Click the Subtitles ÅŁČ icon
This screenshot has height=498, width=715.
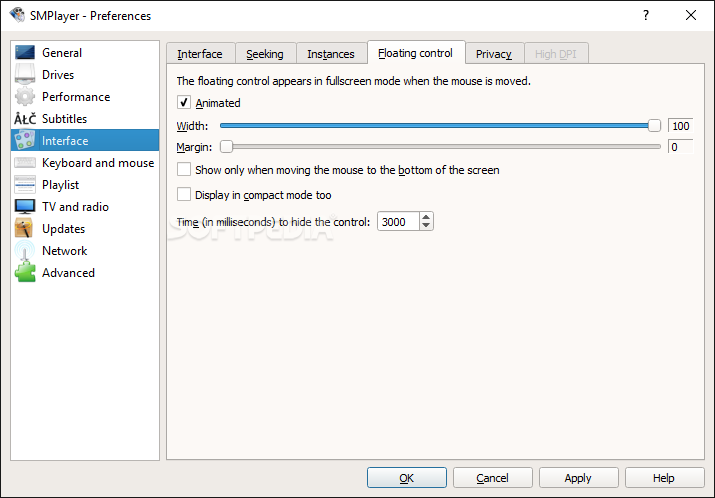pos(25,119)
